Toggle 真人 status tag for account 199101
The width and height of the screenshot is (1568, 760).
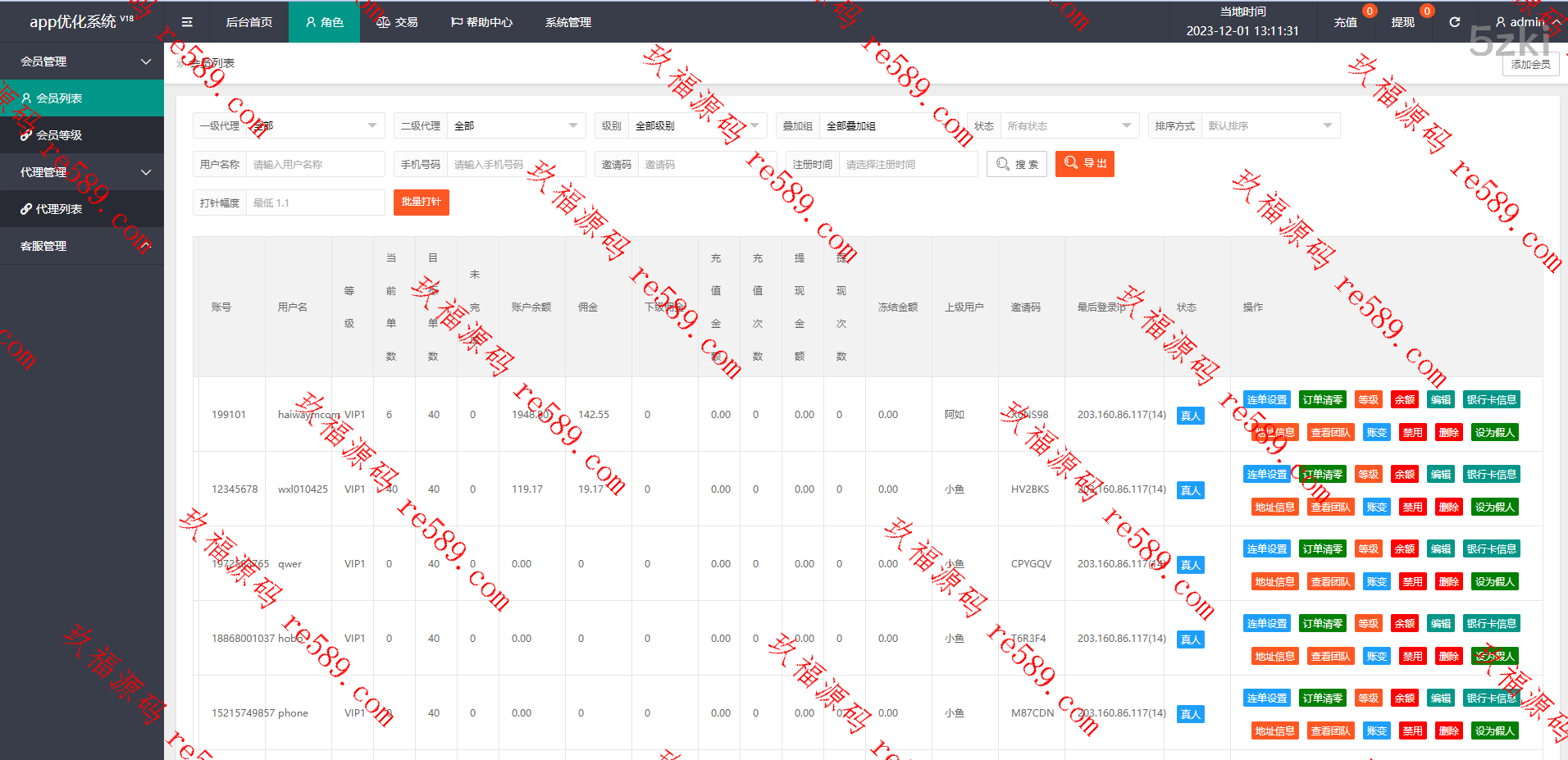(1190, 416)
